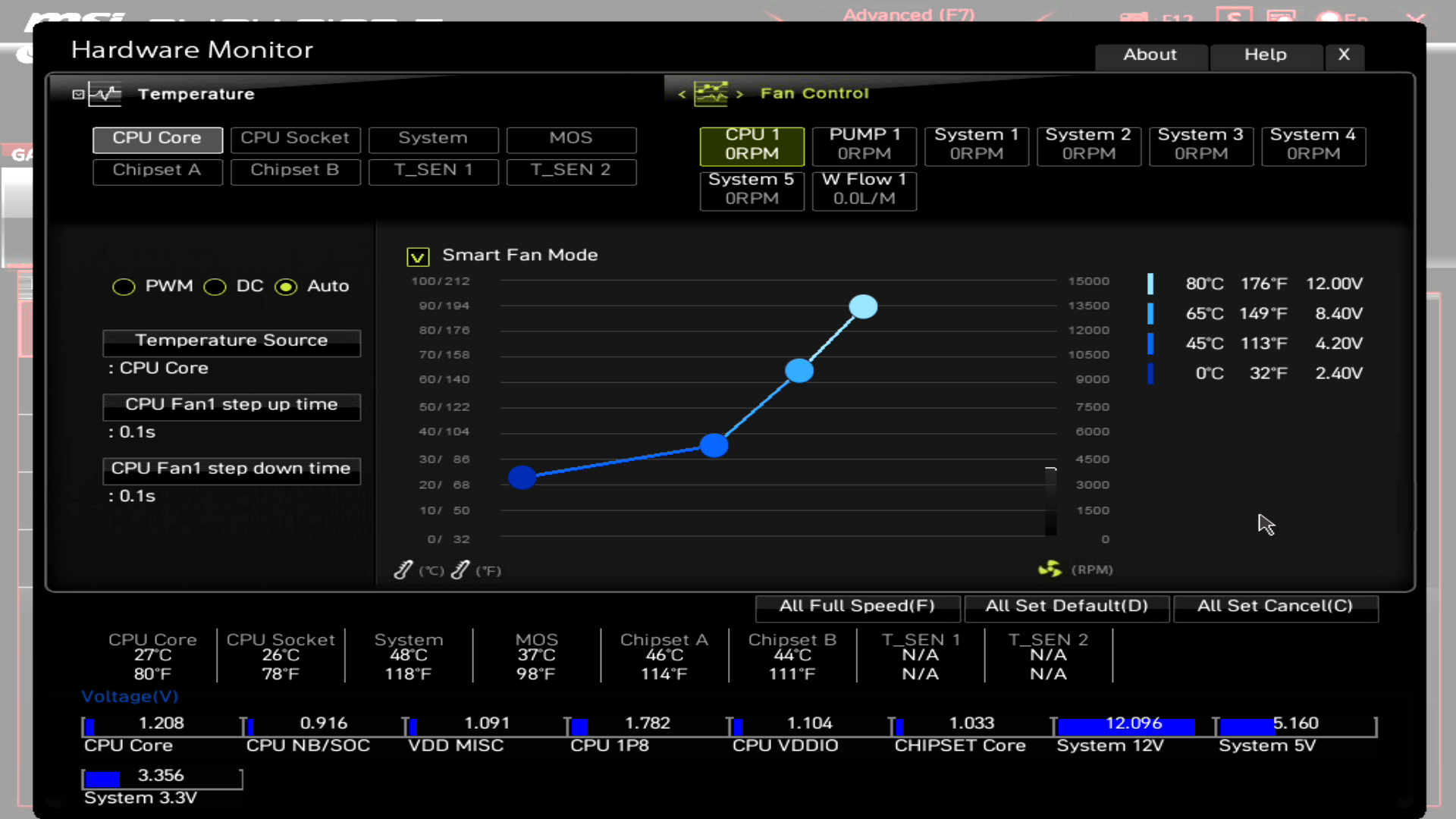The width and height of the screenshot is (1456, 819).
Task: Expand System 1 fan control settings
Action: (976, 143)
